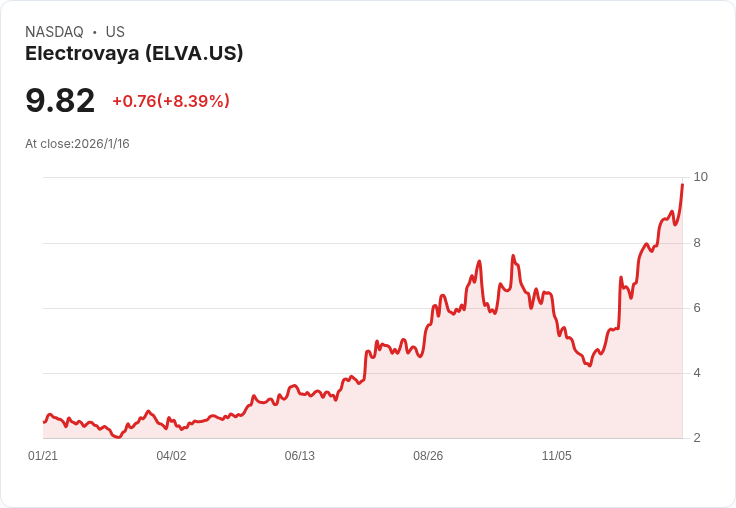Viewport: 736px width, 508px height.
Task: Click the 04/02 x-axis date label
Action: pos(171,455)
